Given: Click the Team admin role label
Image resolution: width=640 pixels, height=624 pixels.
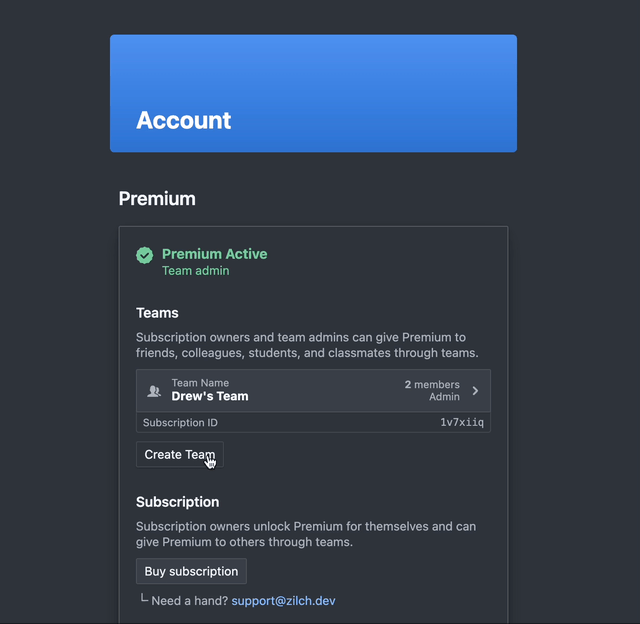Looking at the screenshot, I should (x=196, y=271).
